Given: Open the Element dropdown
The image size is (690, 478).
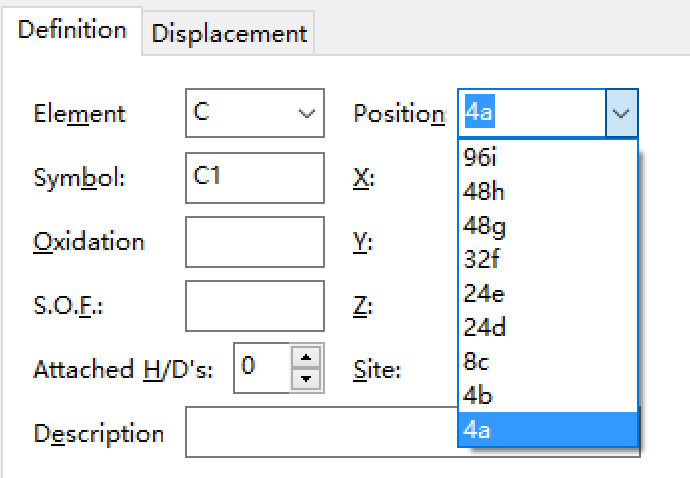Looking at the screenshot, I should pyautogui.click(x=255, y=113).
